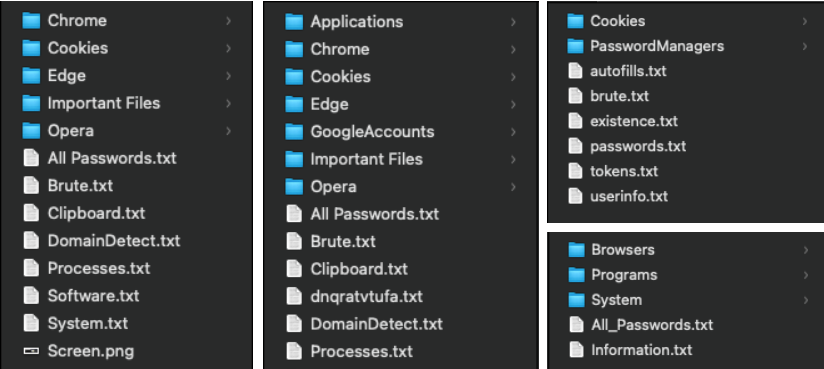Click the Programs folder icon

click(576, 275)
